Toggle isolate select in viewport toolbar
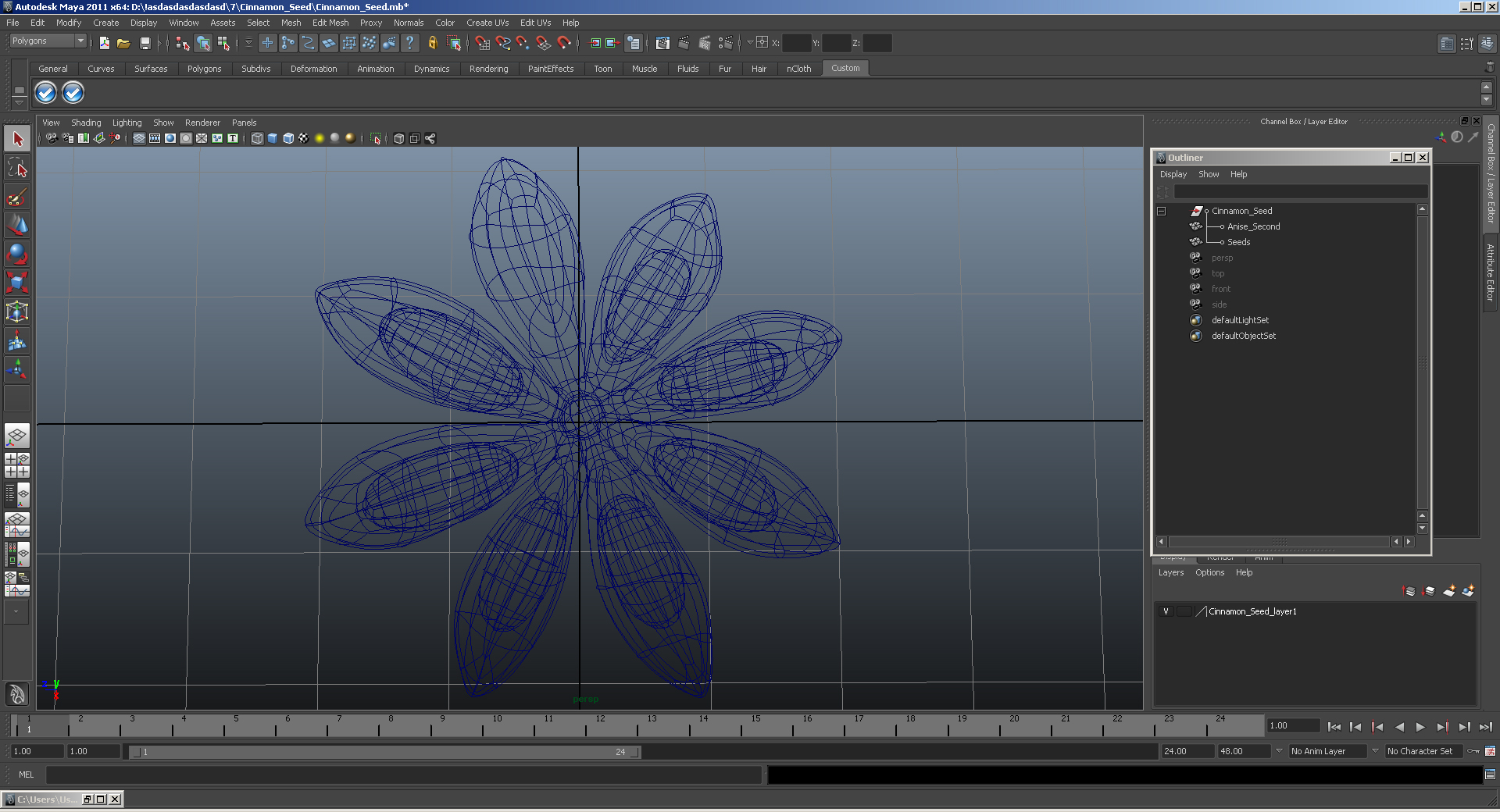Image resolution: width=1500 pixels, height=812 pixels. point(376,138)
